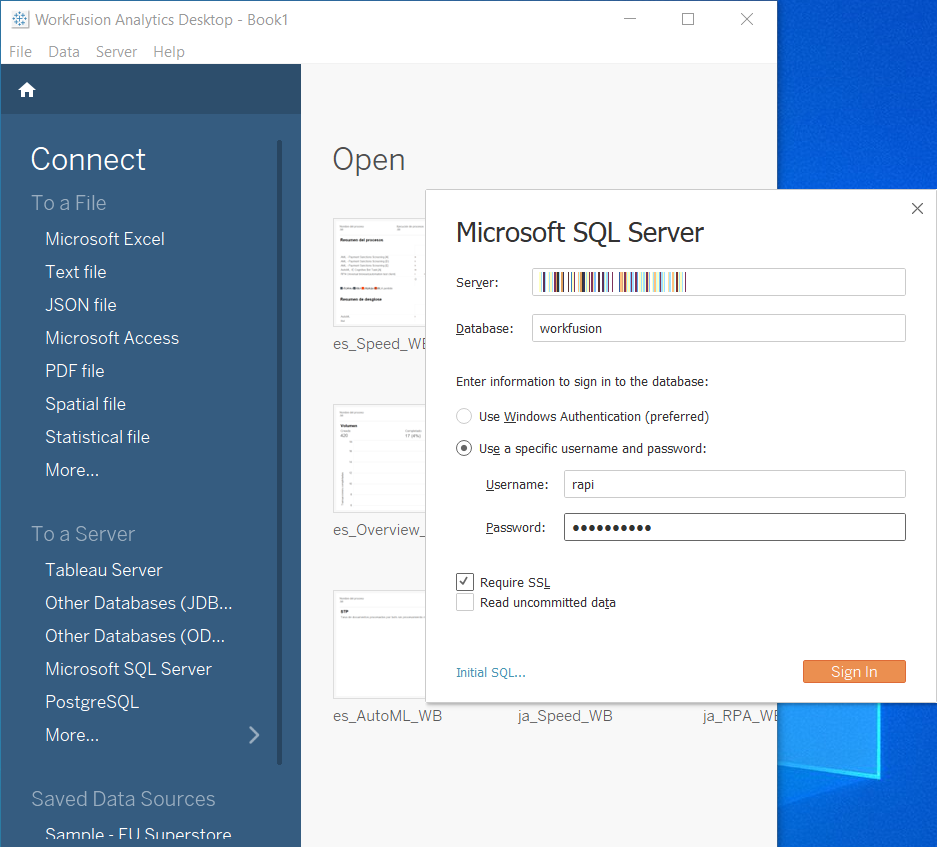
Task: Select PDF file connector
Action: pyautogui.click(x=75, y=371)
